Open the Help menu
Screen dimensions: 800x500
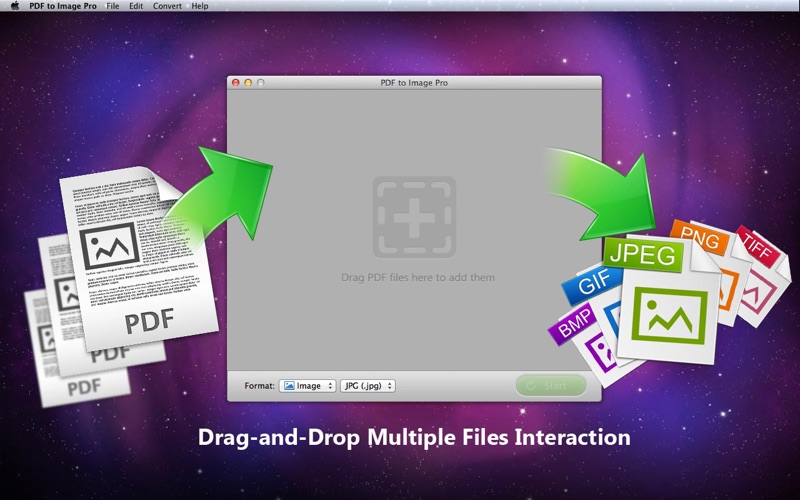pos(200,6)
